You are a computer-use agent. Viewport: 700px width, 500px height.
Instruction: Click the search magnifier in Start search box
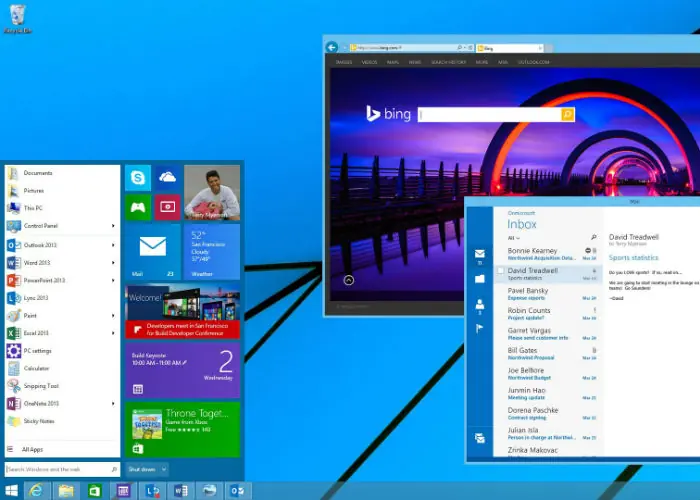[x=114, y=469]
